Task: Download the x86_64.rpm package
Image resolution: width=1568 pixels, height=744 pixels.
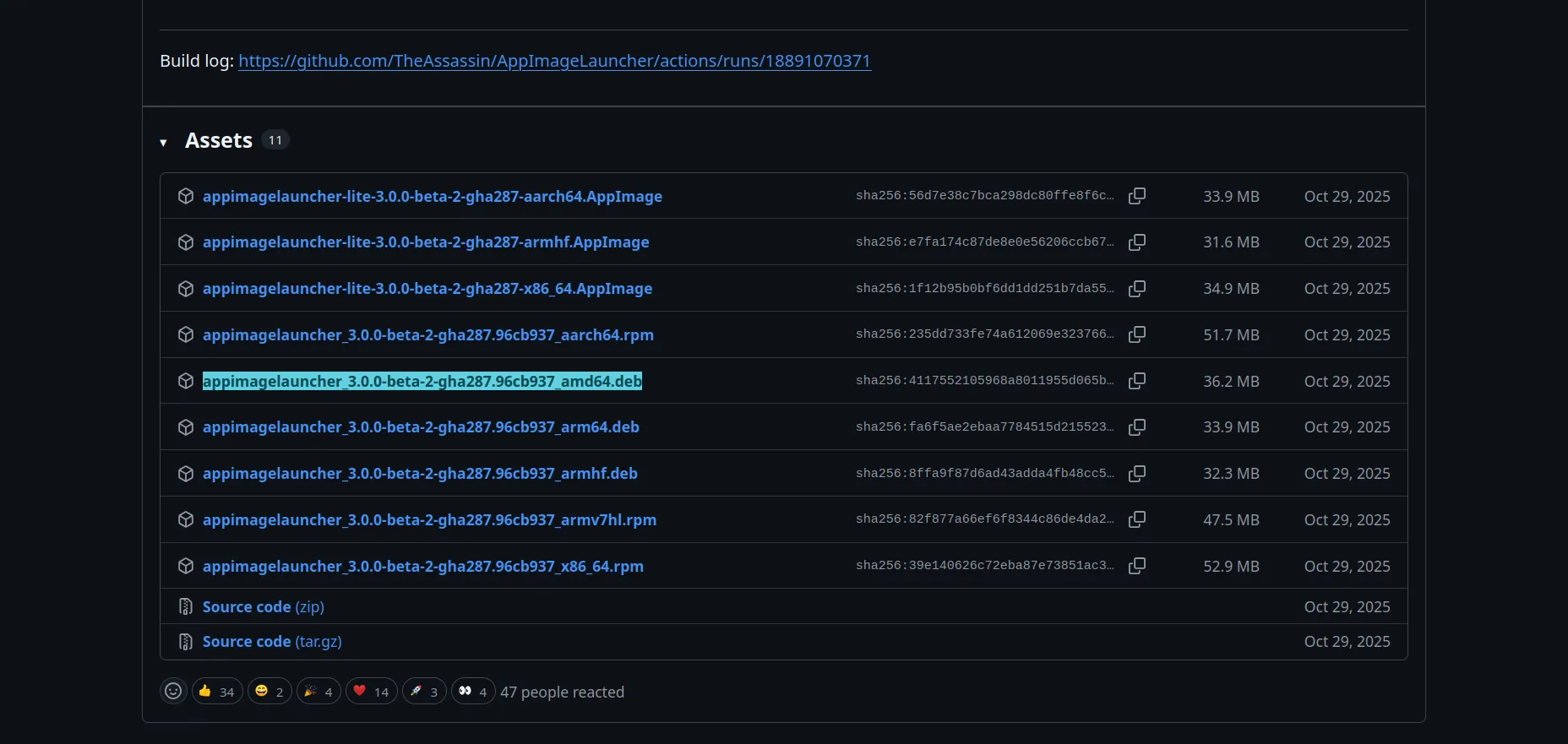Action: coord(423,567)
